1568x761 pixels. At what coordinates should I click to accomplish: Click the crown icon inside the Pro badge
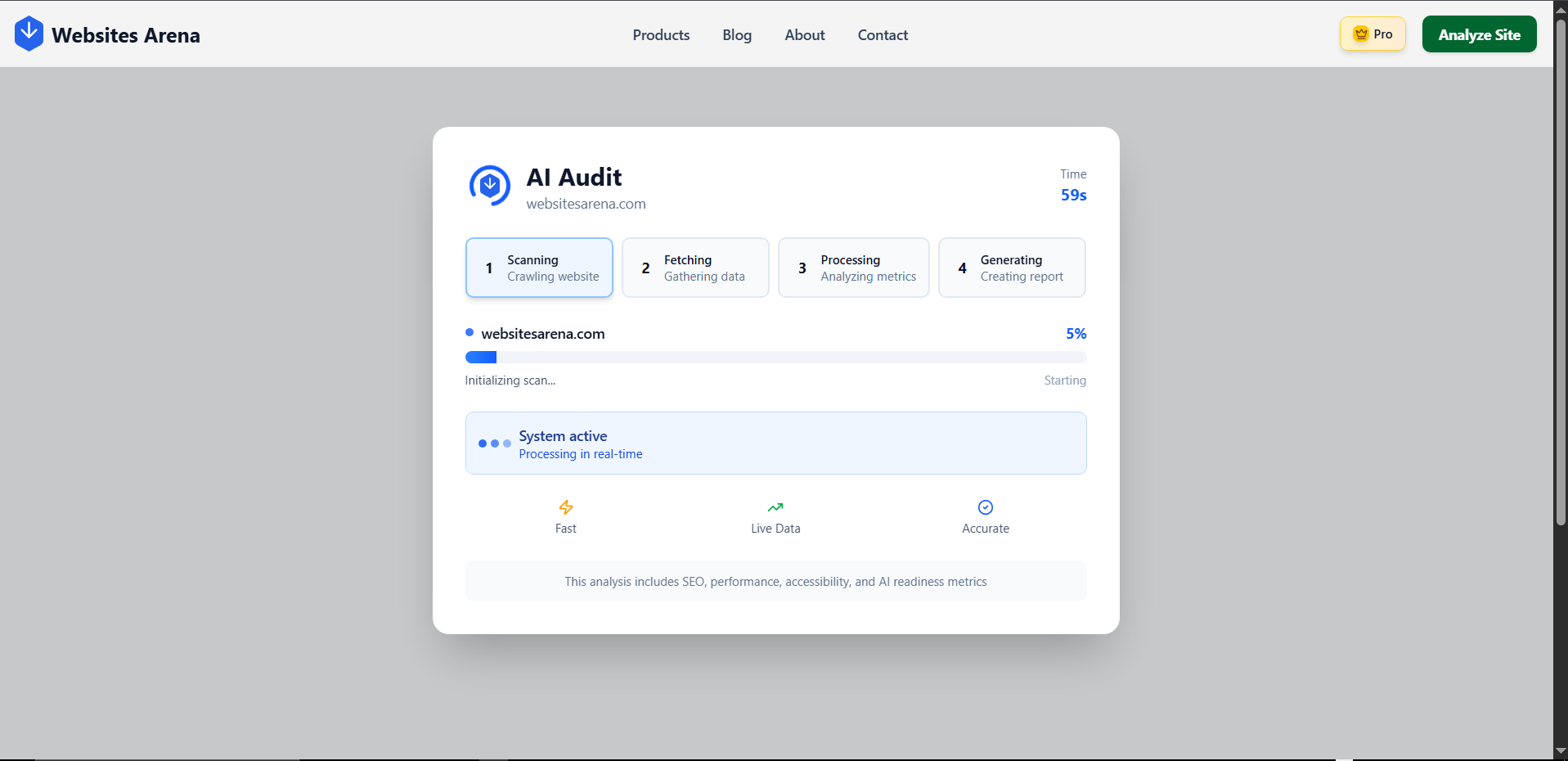1359,34
